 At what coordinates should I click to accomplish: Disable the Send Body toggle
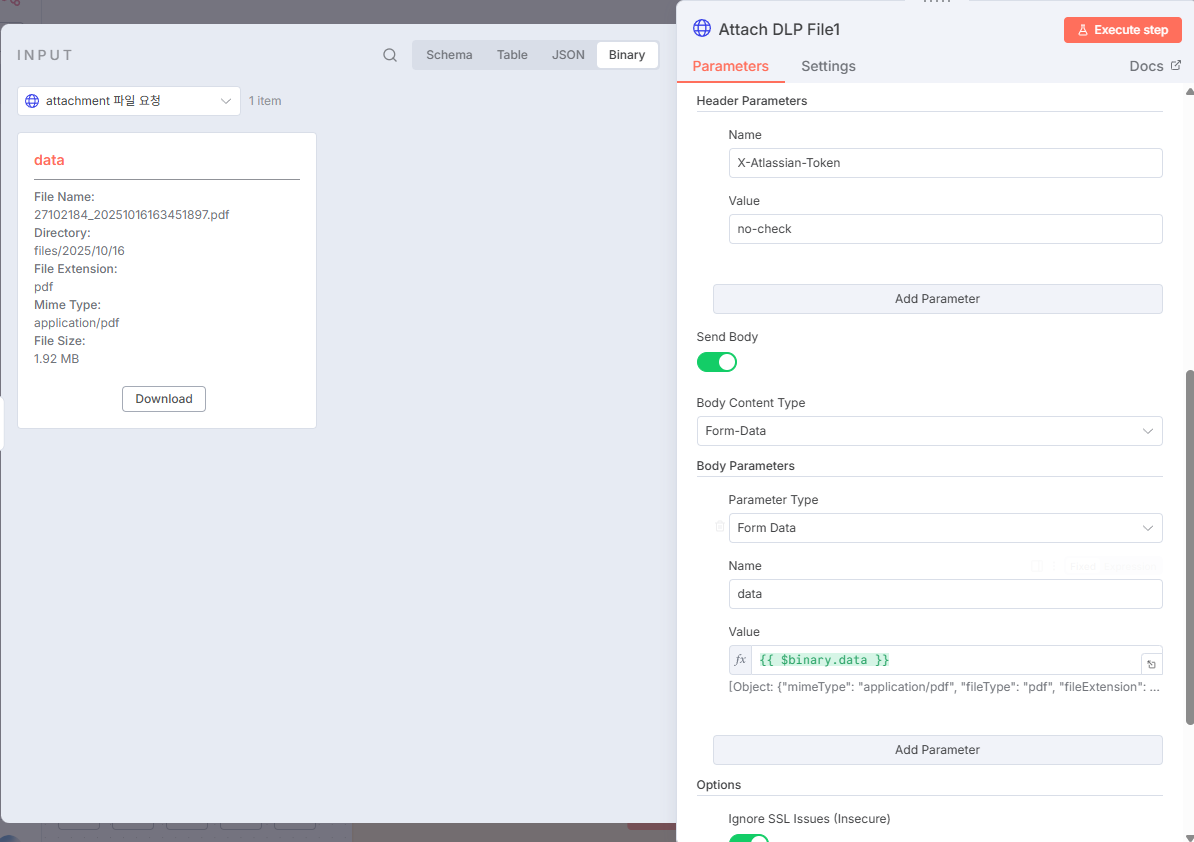coord(717,362)
